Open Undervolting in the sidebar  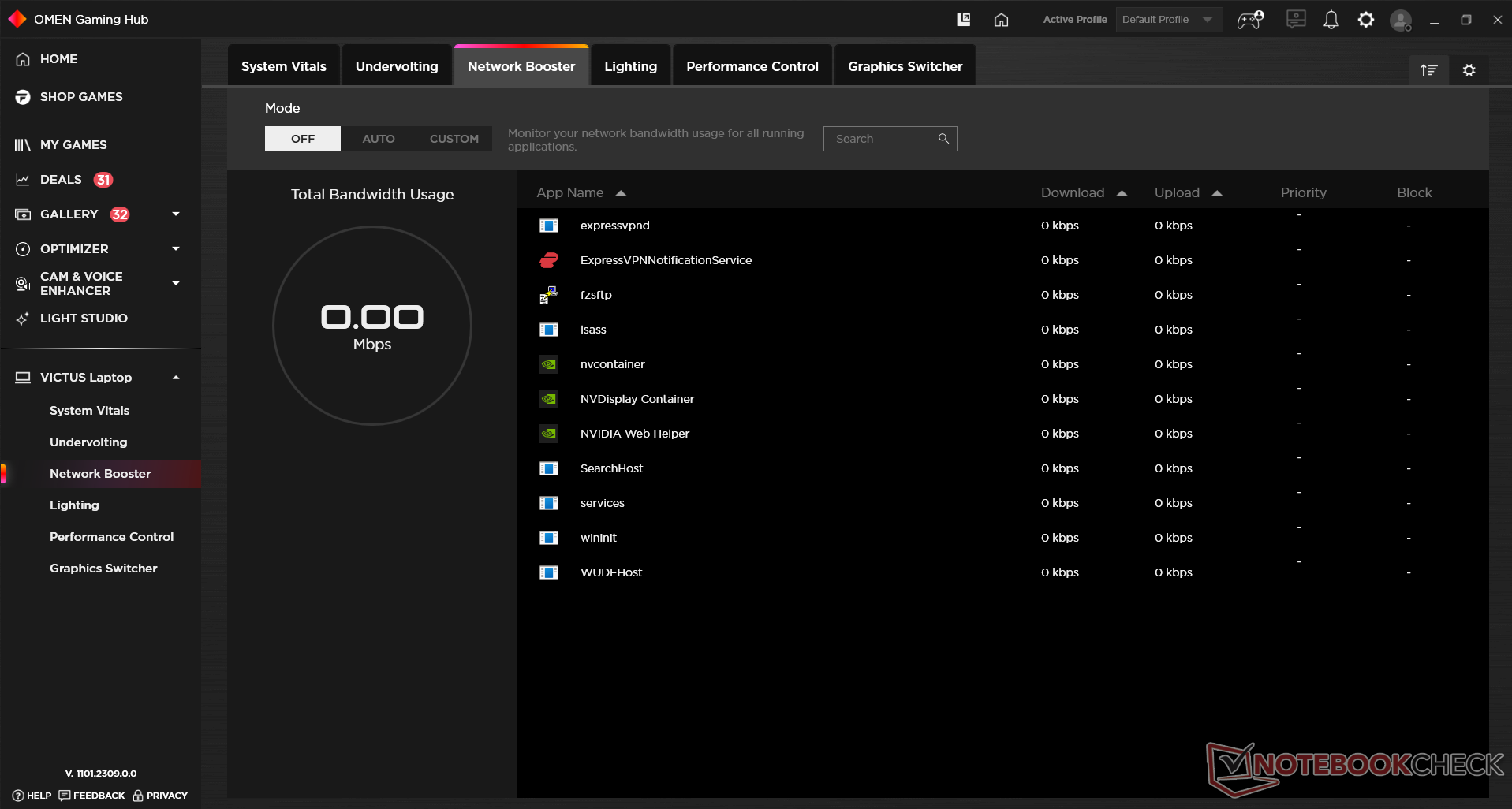88,442
